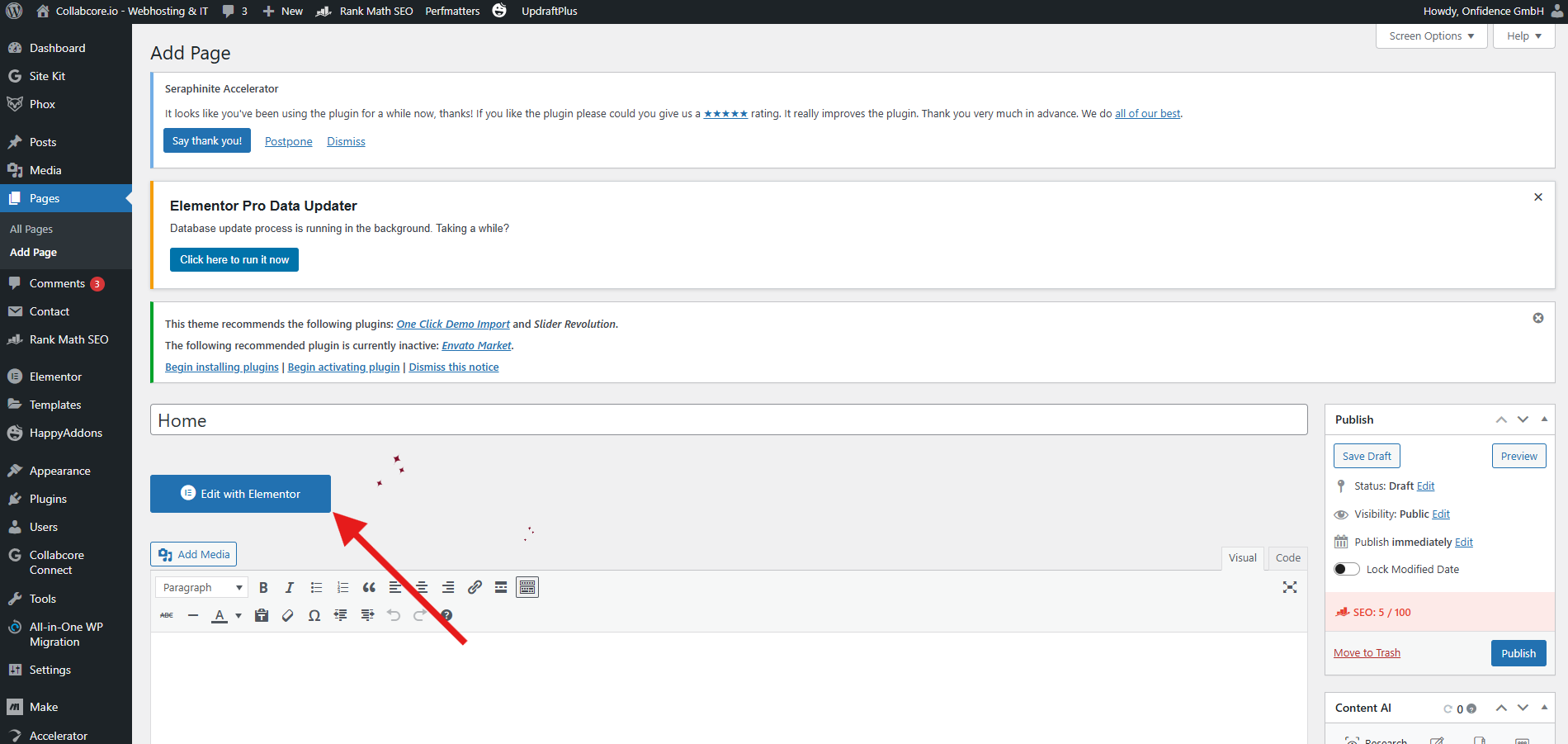The height and width of the screenshot is (744, 1568).
Task: Open comments bubble in admin bar
Action: coord(234,12)
